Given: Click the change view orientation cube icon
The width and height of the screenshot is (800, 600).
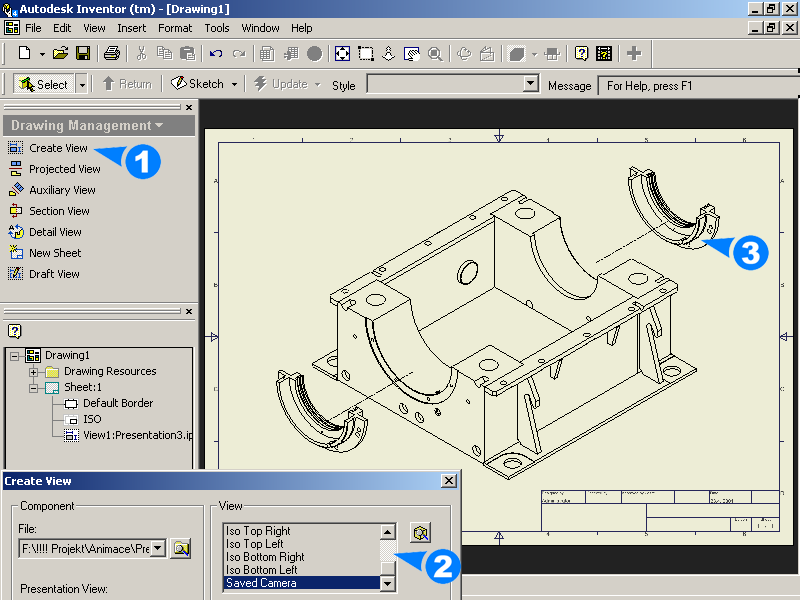Looking at the screenshot, I should 421,532.
